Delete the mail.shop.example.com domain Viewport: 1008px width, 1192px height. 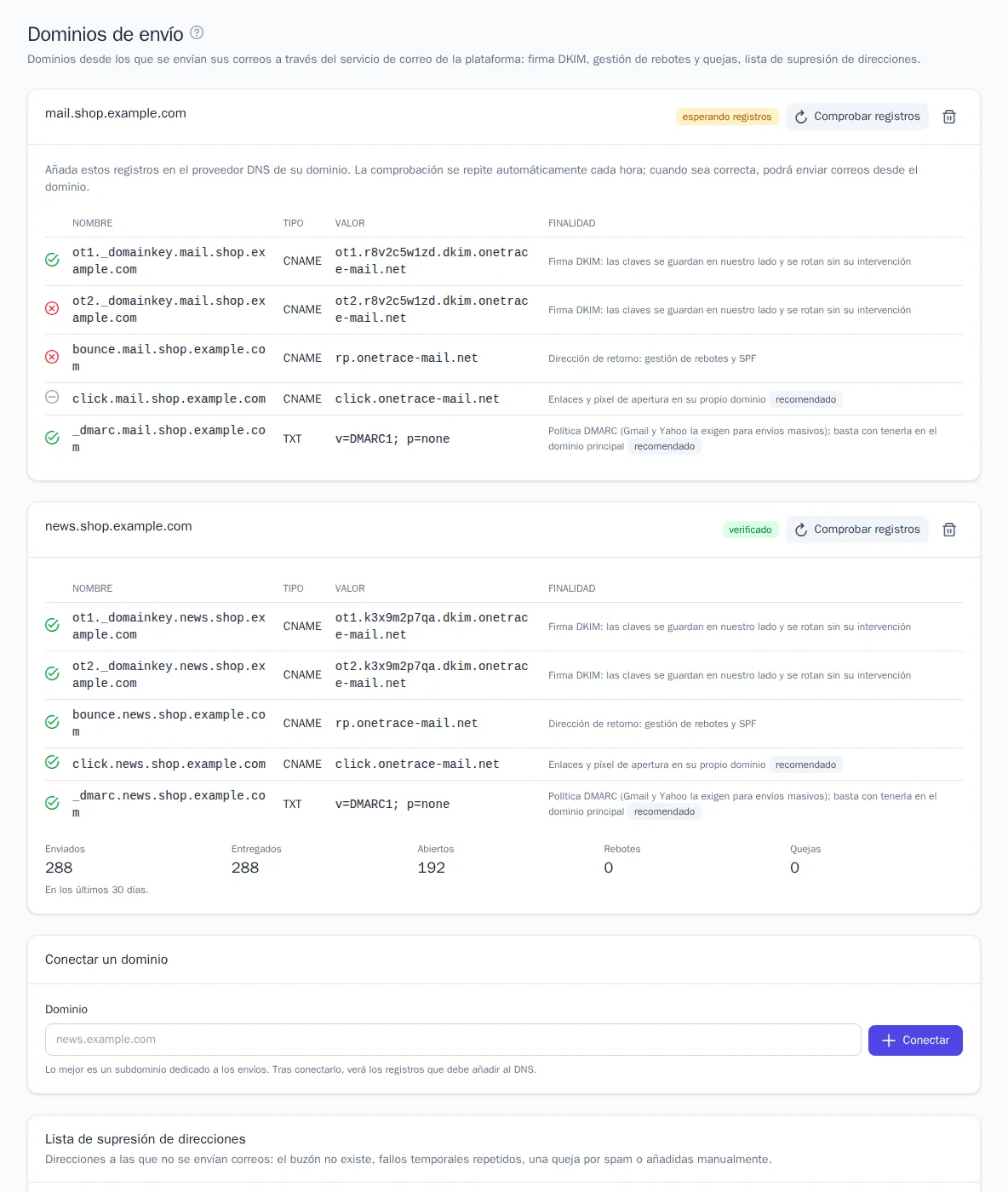[949, 117]
